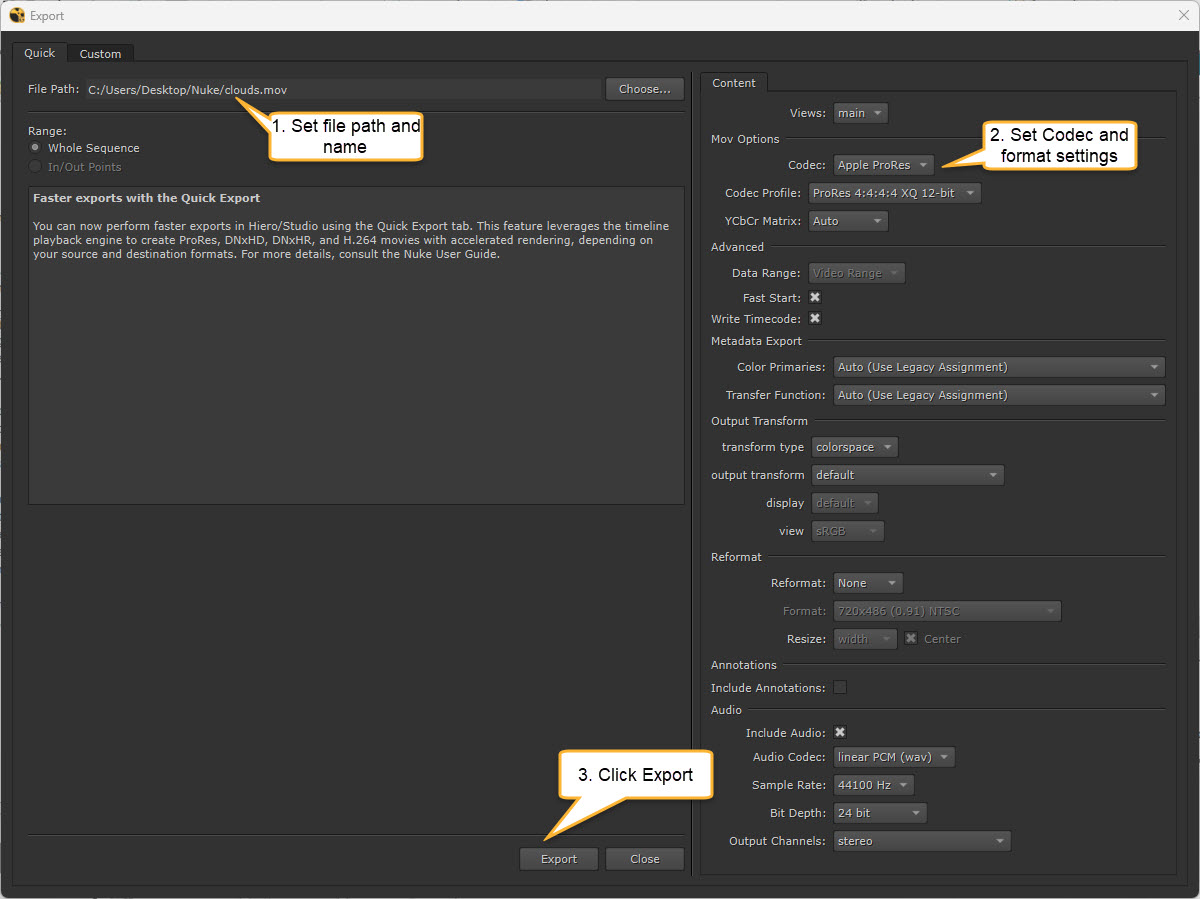Click the Export button
The height and width of the screenshot is (899, 1200).
pos(559,859)
